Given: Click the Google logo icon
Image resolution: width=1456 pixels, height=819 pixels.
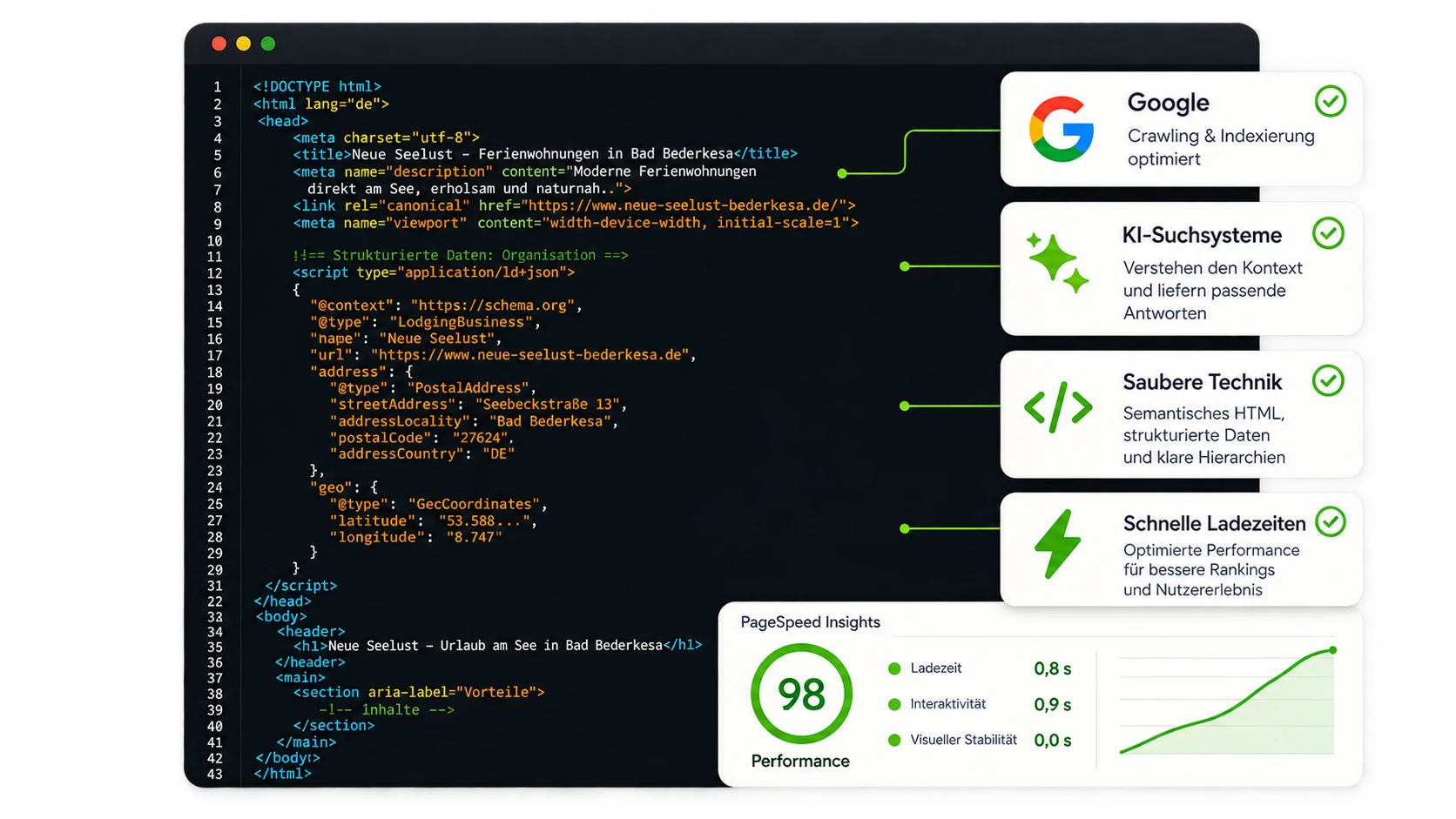Looking at the screenshot, I should point(1061,130).
